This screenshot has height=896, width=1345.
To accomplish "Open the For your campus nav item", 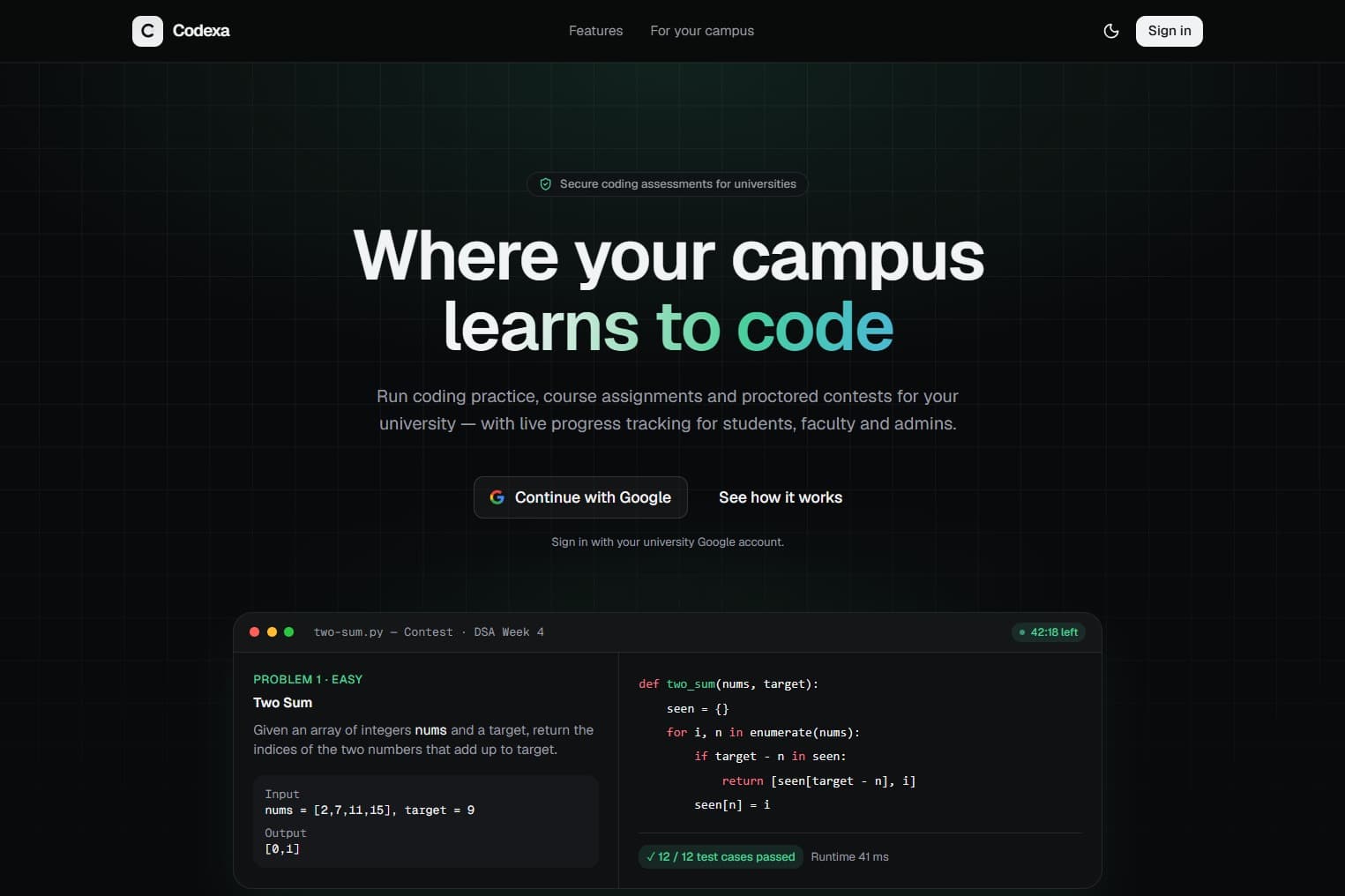I will pos(702,31).
